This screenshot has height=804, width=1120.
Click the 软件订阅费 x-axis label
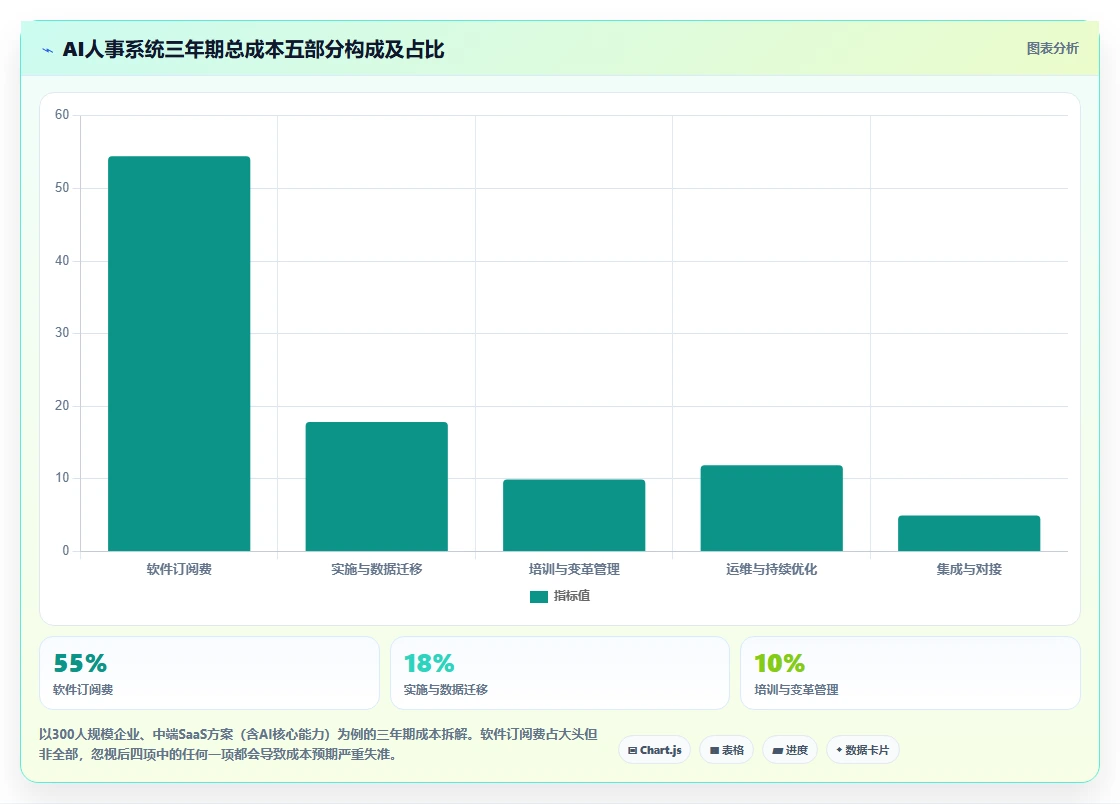click(x=179, y=569)
